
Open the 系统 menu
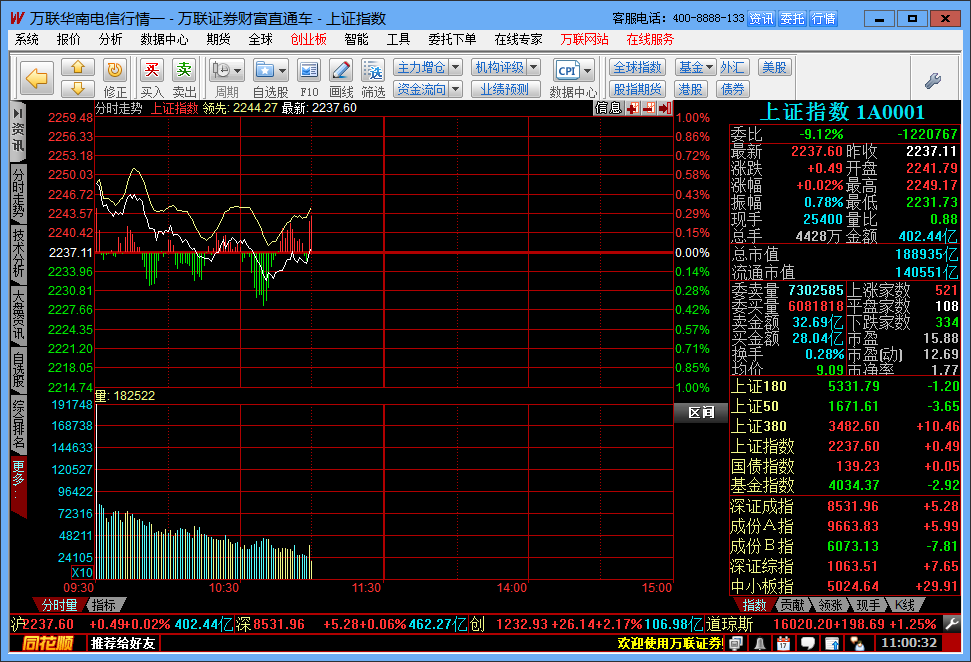pos(27,40)
